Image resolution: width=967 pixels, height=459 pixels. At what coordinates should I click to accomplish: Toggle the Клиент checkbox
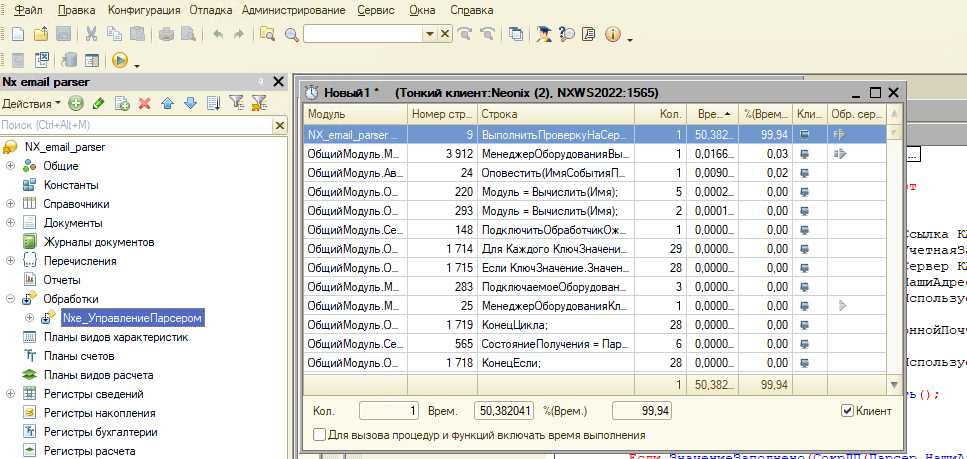847,411
